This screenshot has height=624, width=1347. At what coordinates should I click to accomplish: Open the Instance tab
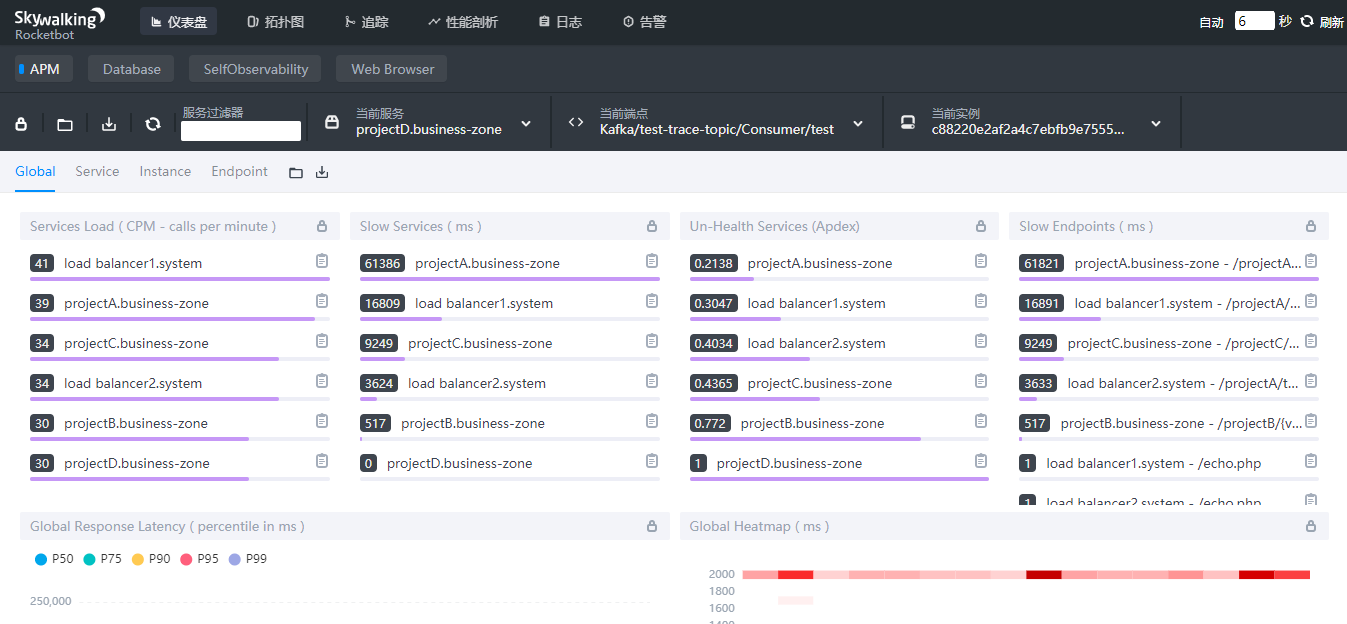[x=165, y=171]
